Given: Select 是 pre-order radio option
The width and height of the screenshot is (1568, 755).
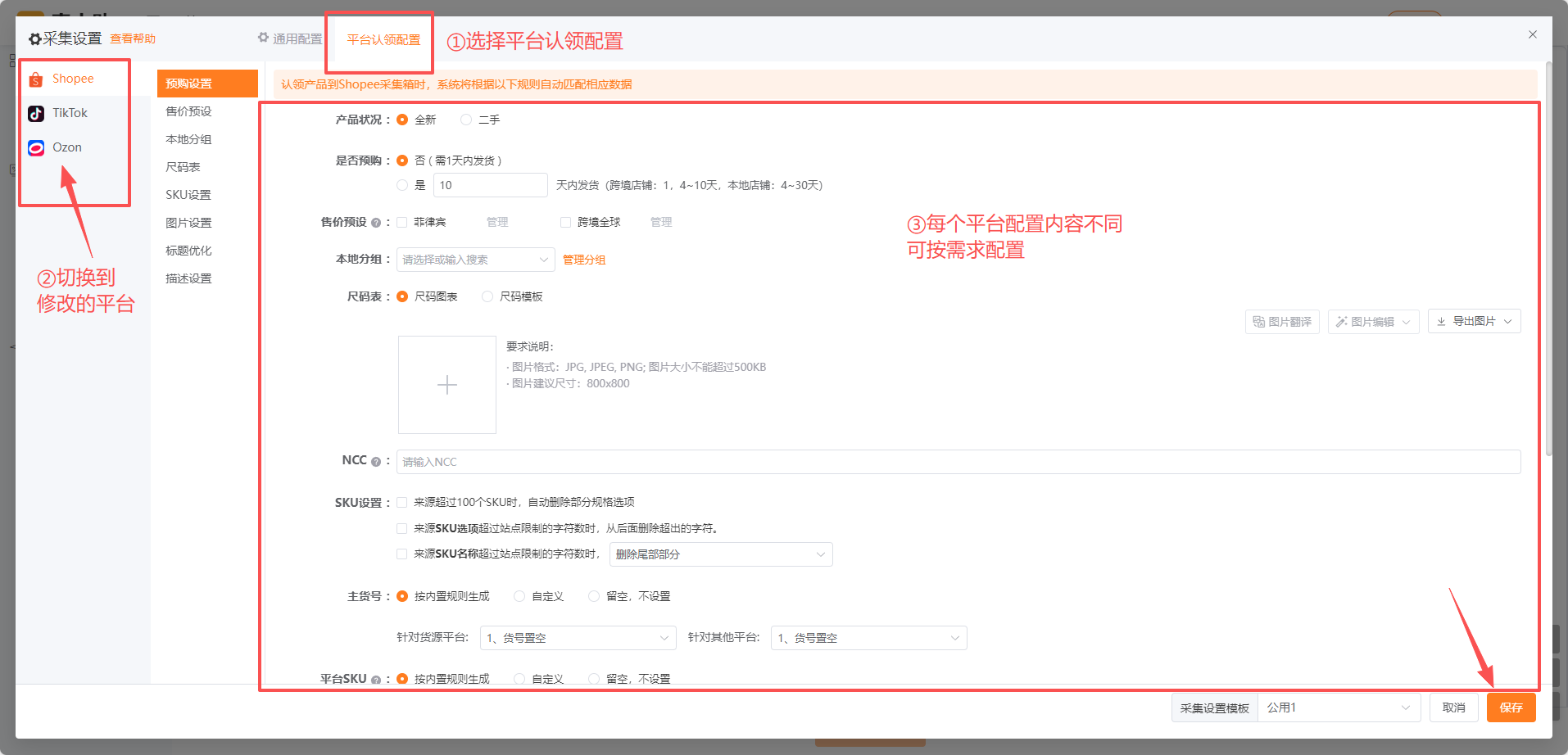Looking at the screenshot, I should click(x=402, y=185).
